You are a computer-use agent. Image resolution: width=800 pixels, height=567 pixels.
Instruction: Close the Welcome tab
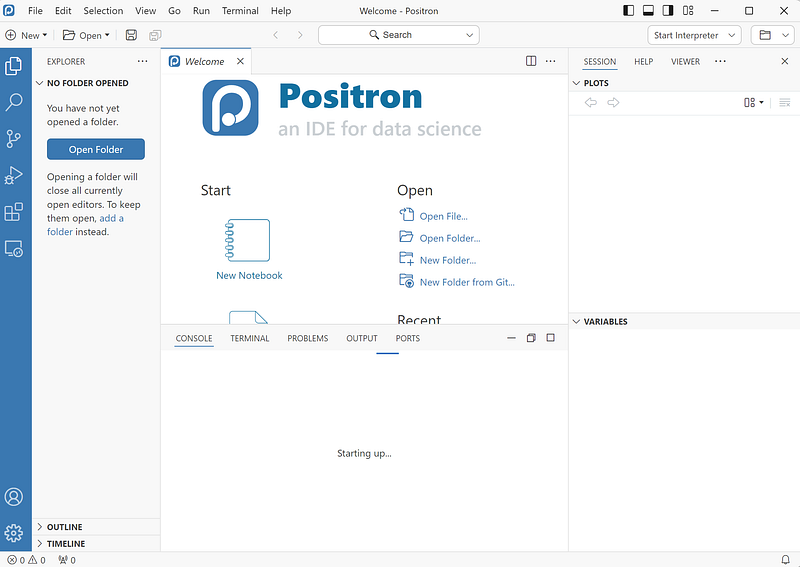240,61
